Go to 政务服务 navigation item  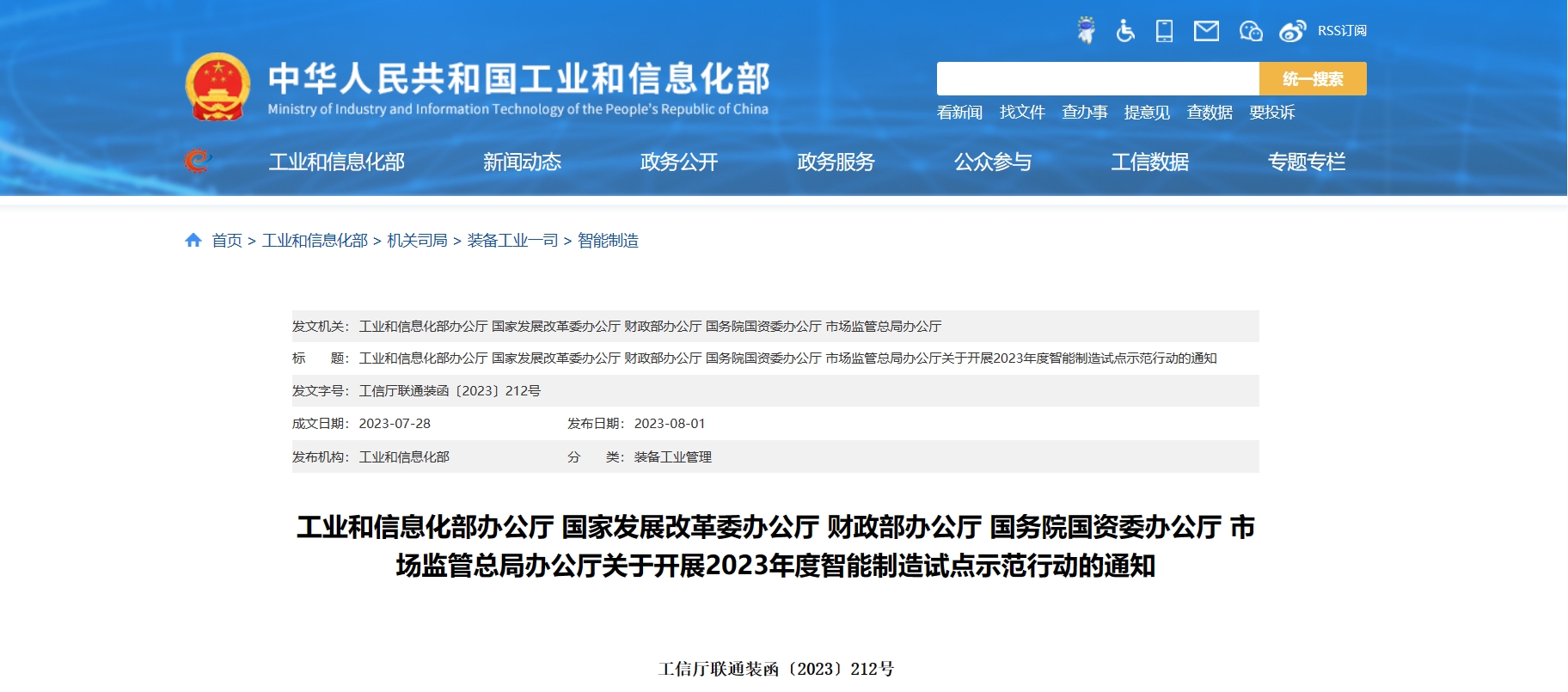836,162
